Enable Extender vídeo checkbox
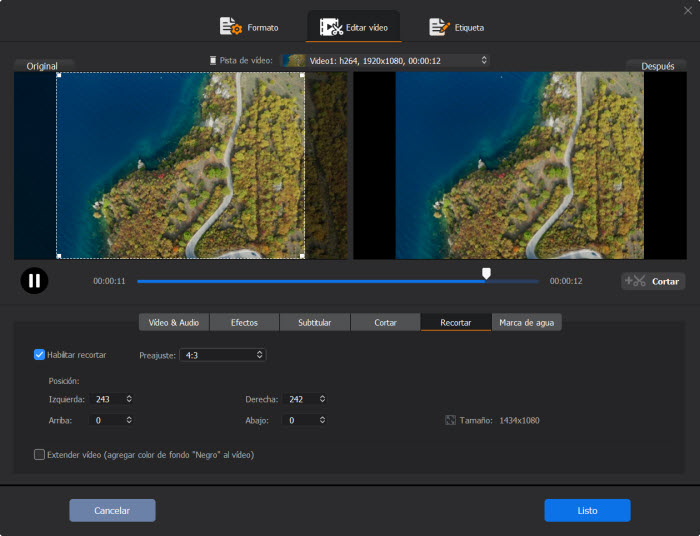 point(39,454)
